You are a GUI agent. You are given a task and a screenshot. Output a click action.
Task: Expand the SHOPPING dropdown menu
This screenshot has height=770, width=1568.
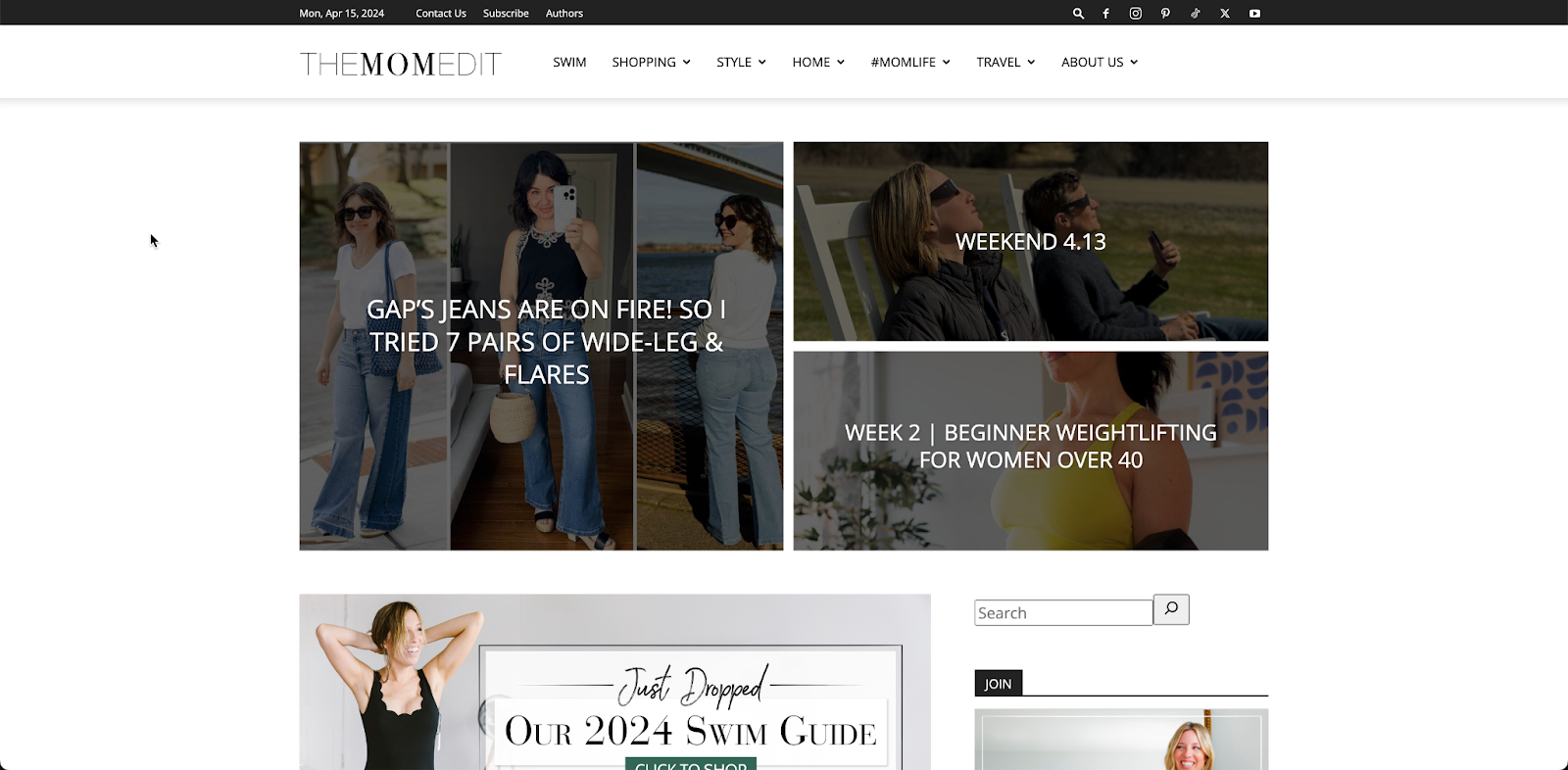[x=652, y=62]
